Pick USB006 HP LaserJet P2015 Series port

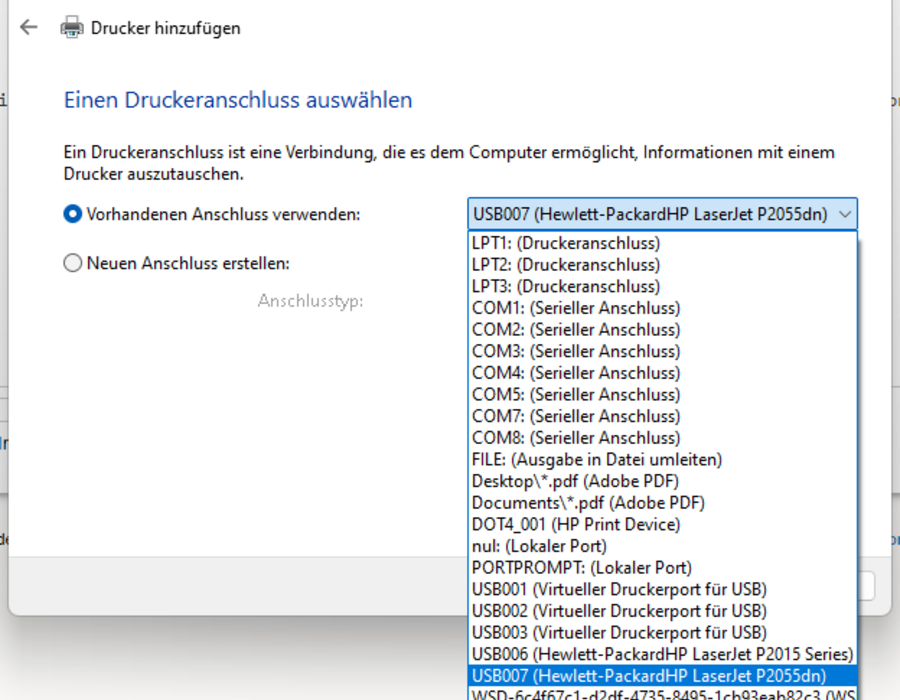[x=663, y=654]
